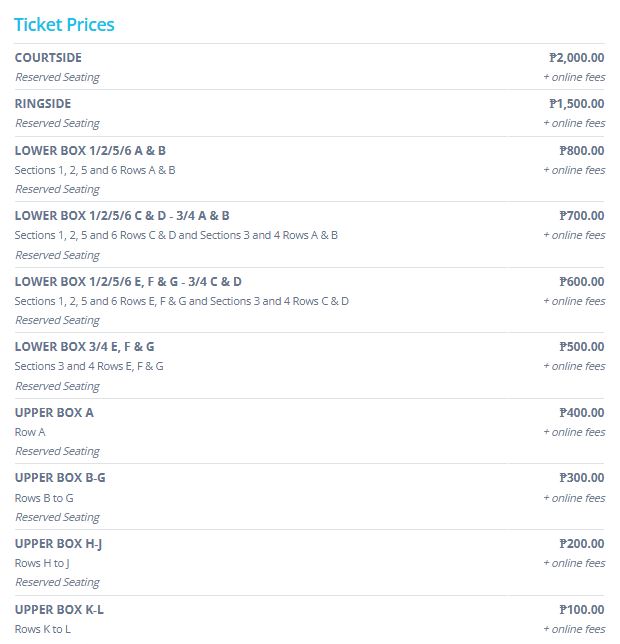Click the "Rows B to G" description
Screen dimensions: 620x644
point(44,498)
